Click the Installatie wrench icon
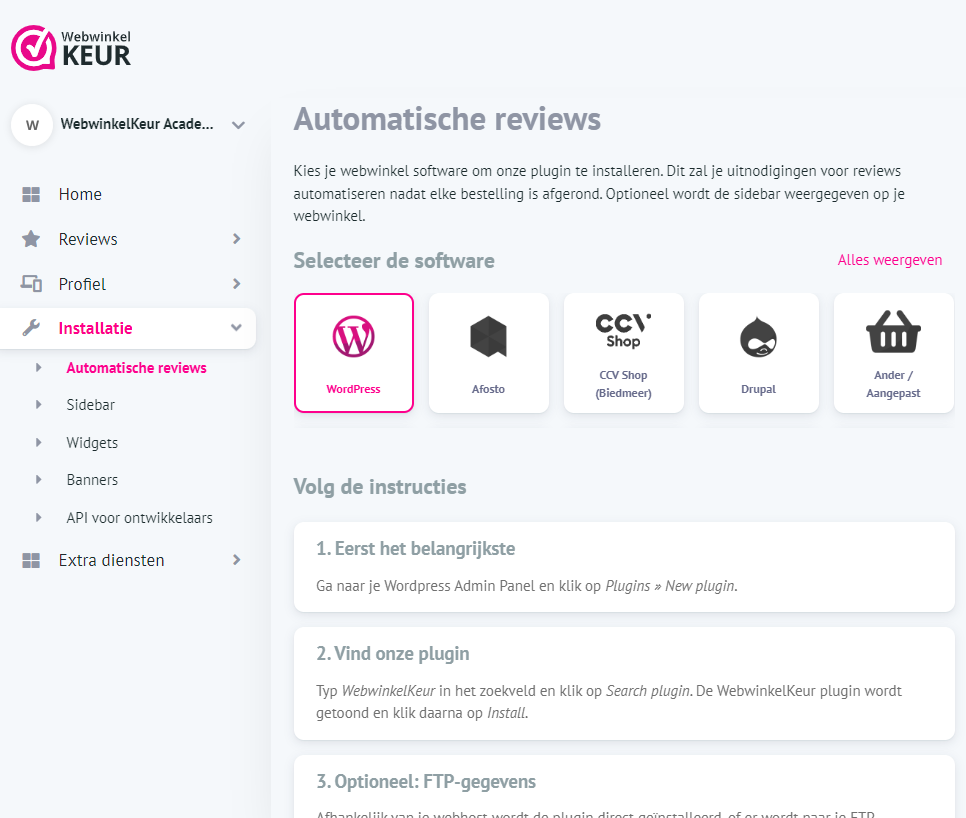Image resolution: width=966 pixels, height=818 pixels. [x=31, y=328]
